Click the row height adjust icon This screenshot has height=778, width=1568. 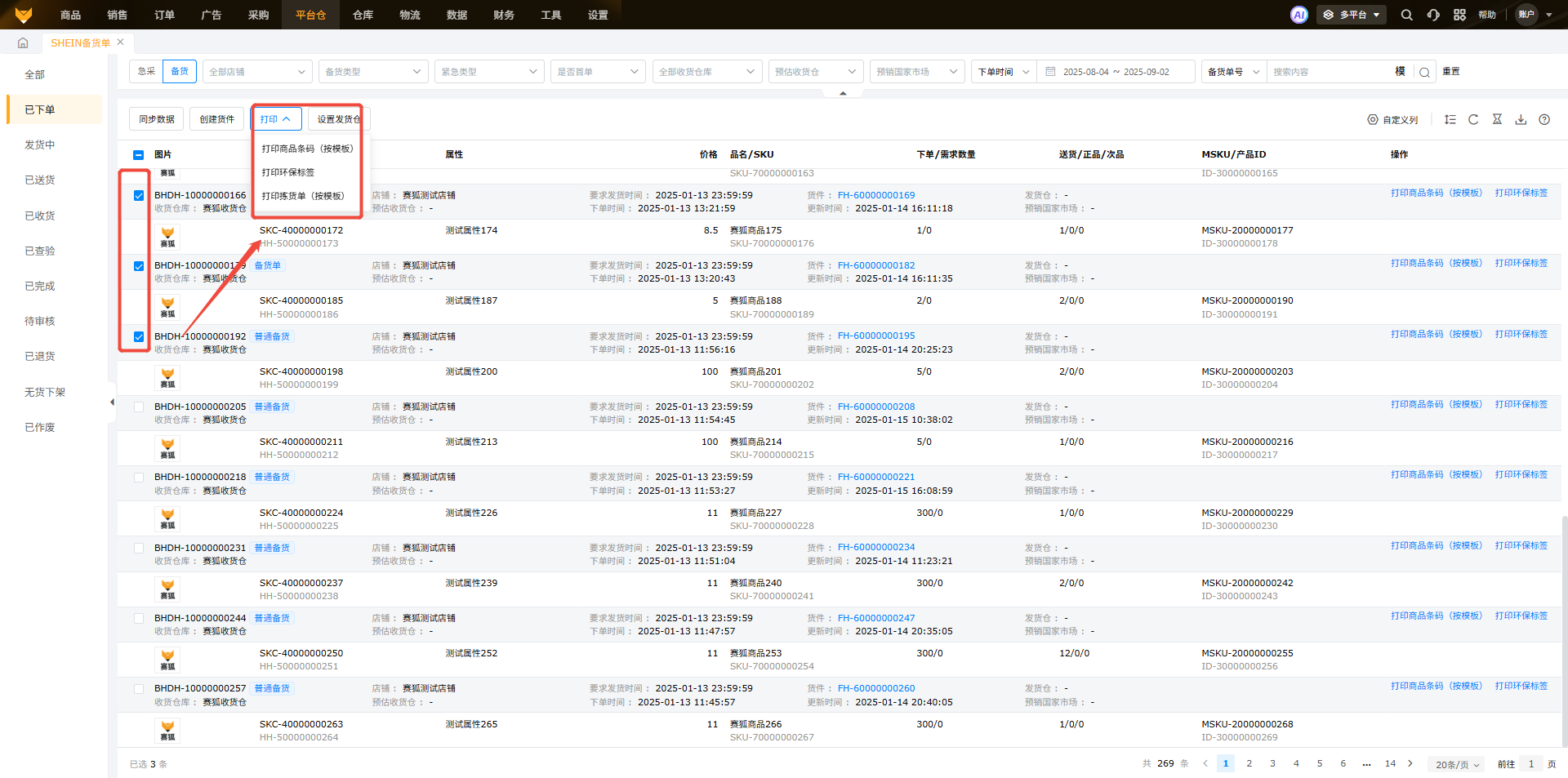point(1450,119)
